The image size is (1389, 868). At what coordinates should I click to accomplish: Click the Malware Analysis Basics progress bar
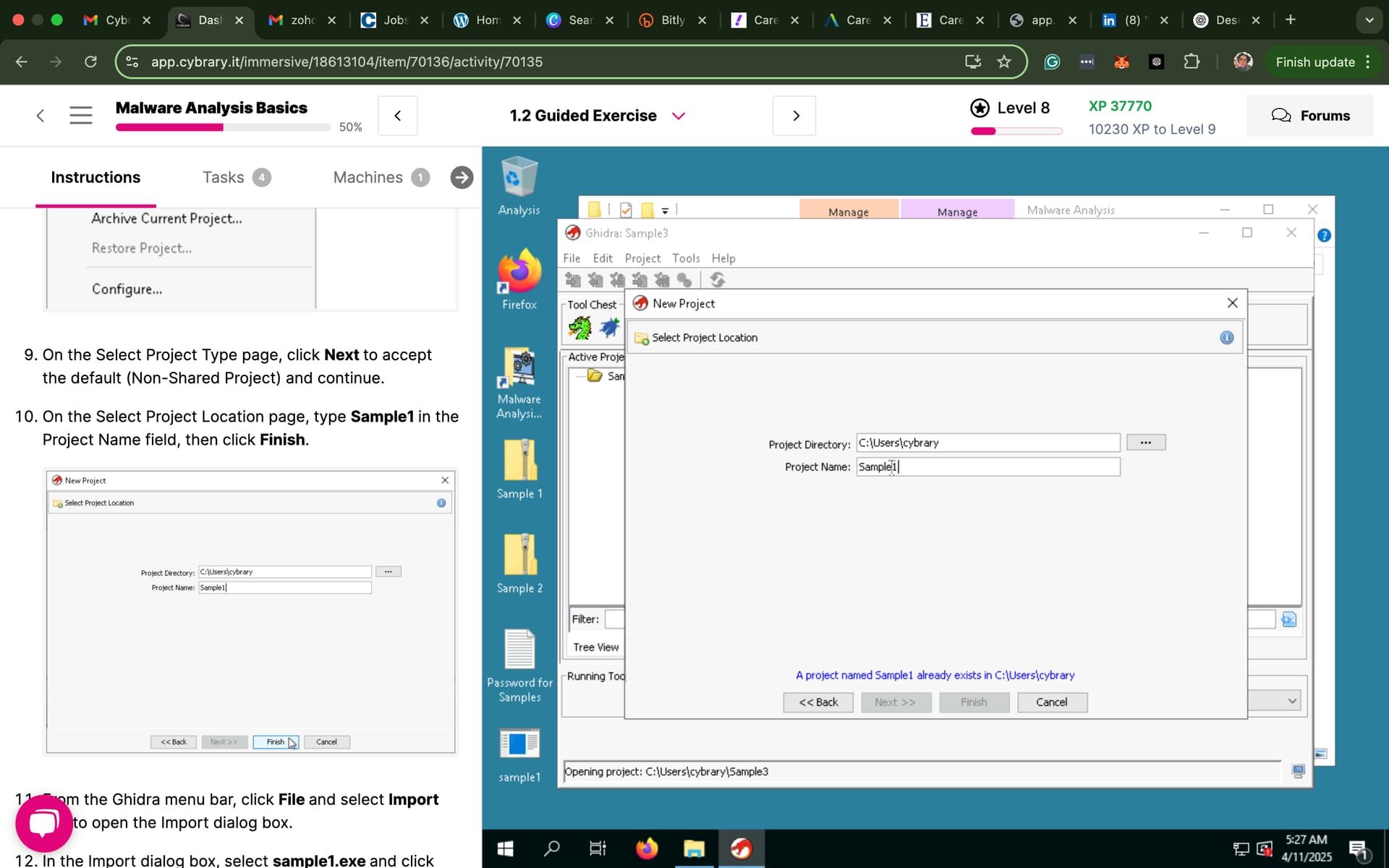coord(223,127)
